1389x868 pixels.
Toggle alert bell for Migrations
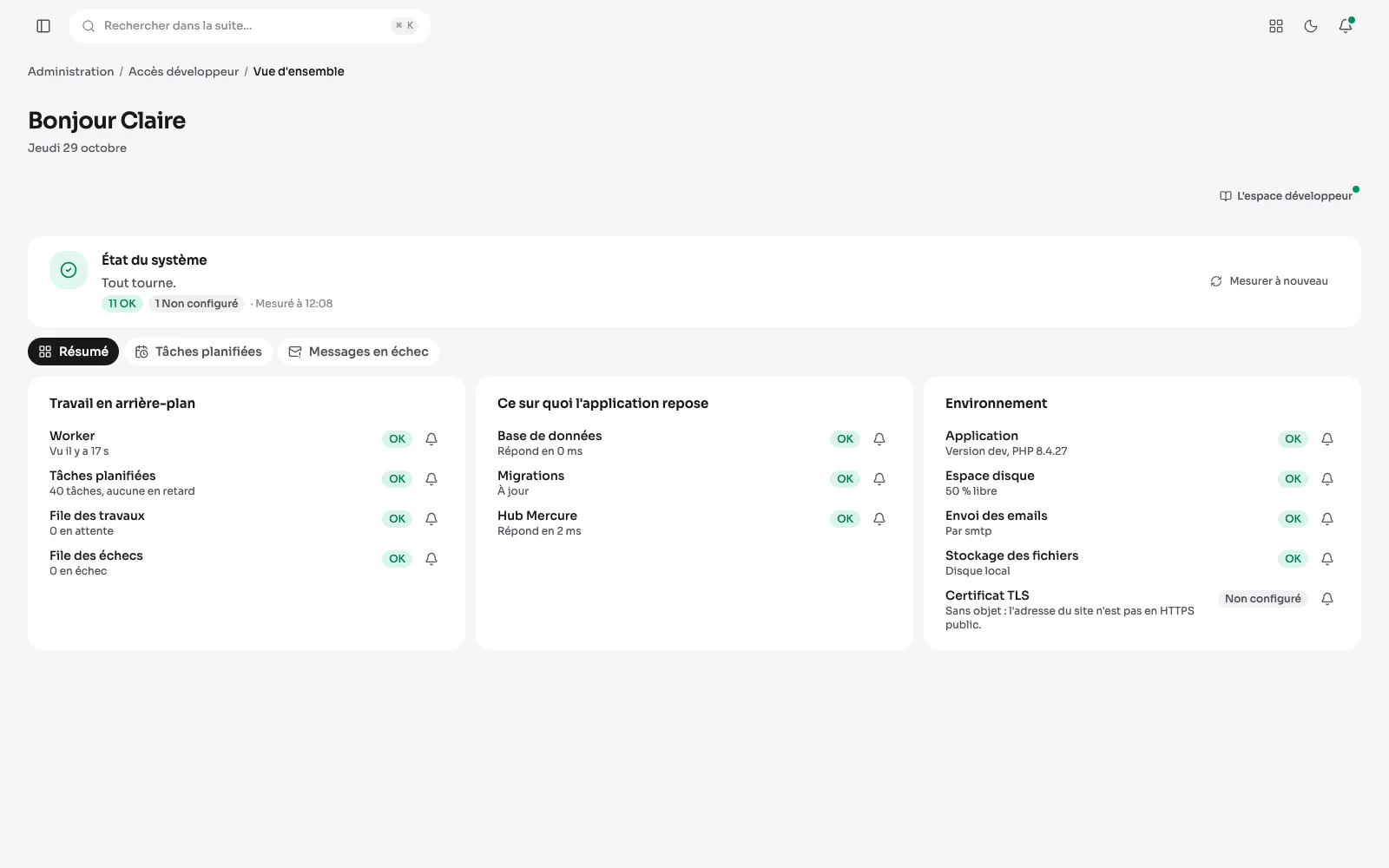[x=879, y=479]
